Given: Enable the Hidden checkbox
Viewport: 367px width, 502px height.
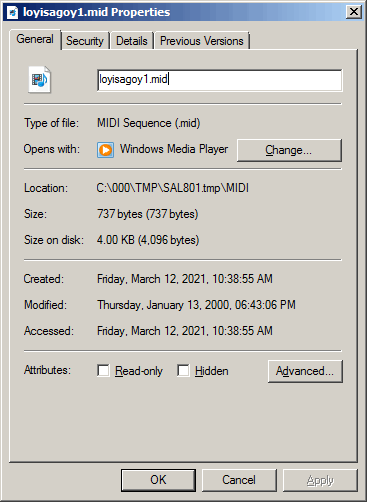Looking at the screenshot, I should click(183, 370).
